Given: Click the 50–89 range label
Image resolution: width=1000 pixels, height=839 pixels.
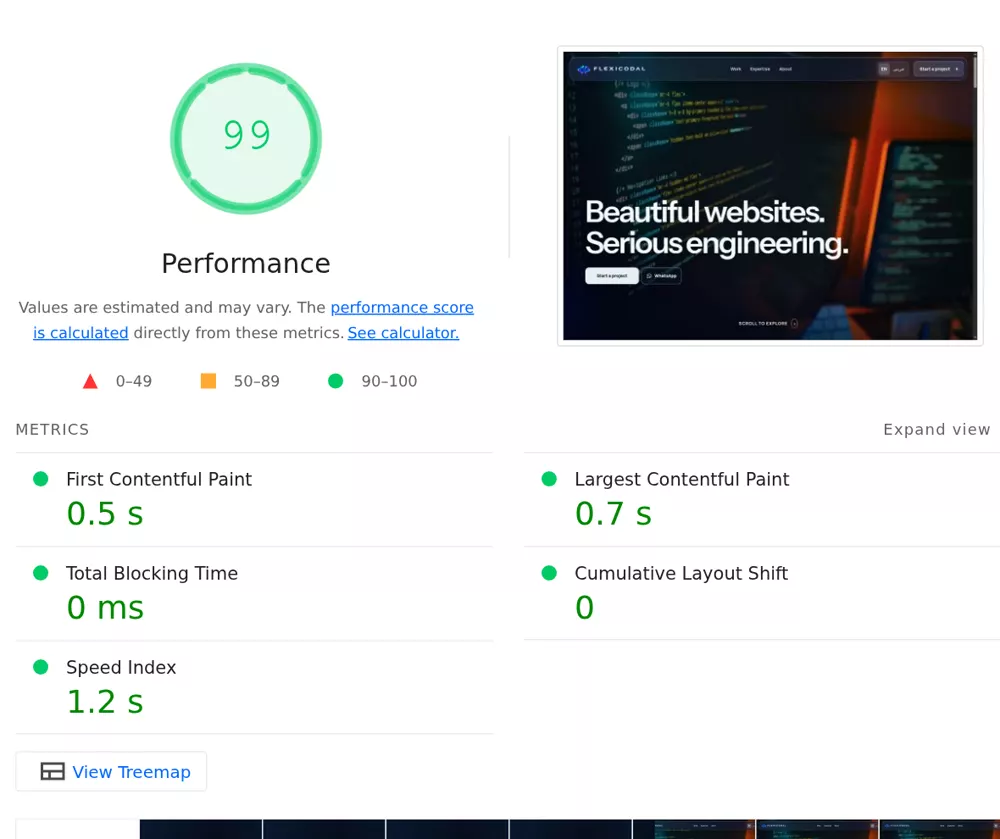Looking at the screenshot, I should [x=256, y=381].
